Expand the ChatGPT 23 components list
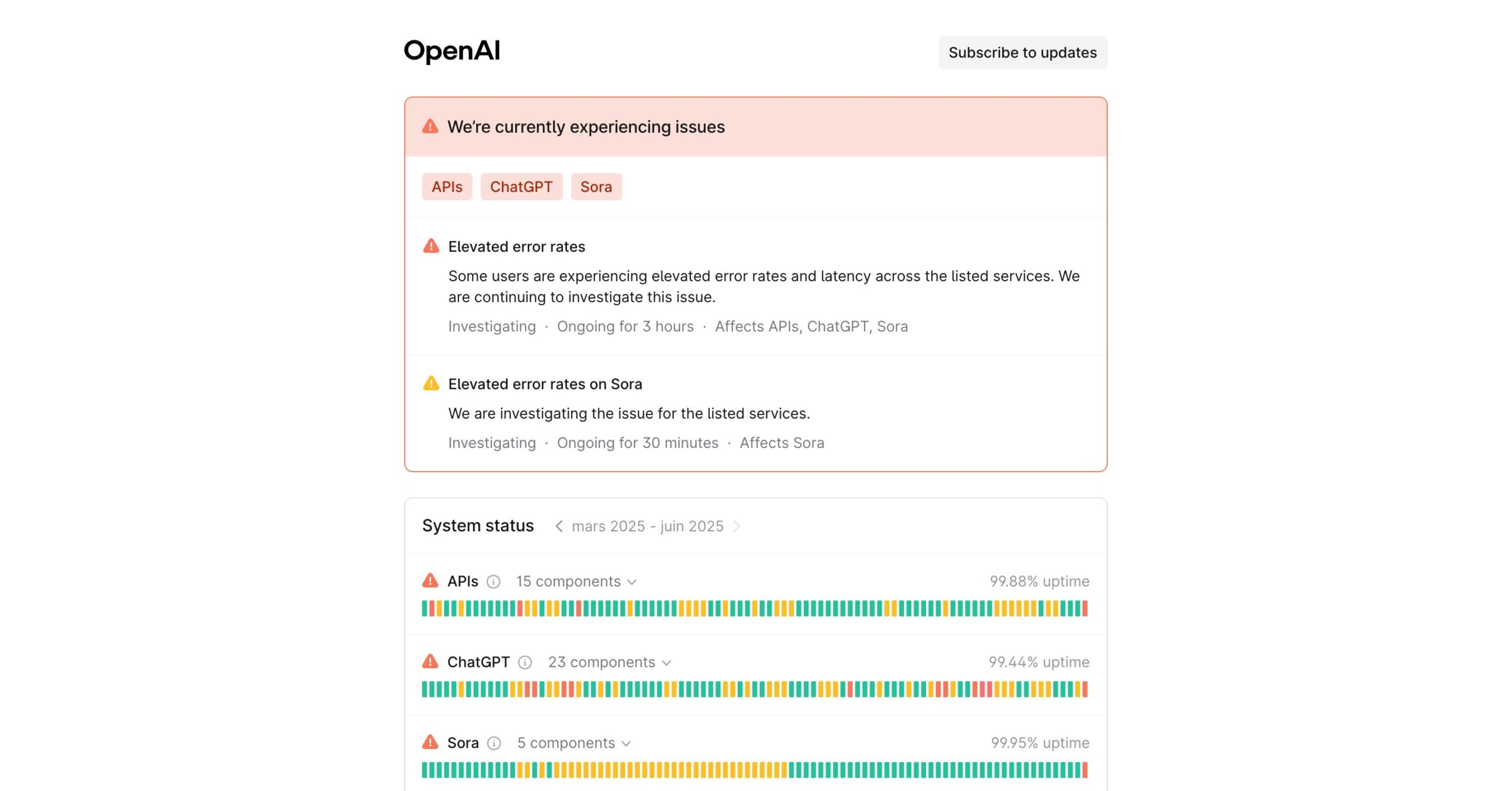The image size is (1512, 791). pos(610,662)
